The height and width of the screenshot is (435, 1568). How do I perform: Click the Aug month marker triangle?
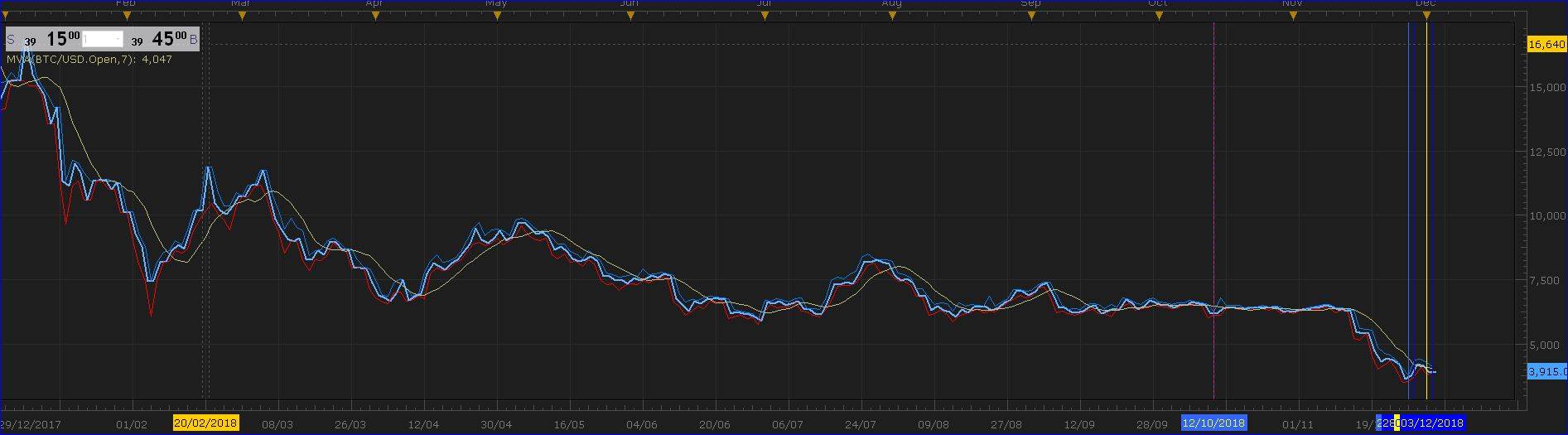(x=891, y=15)
